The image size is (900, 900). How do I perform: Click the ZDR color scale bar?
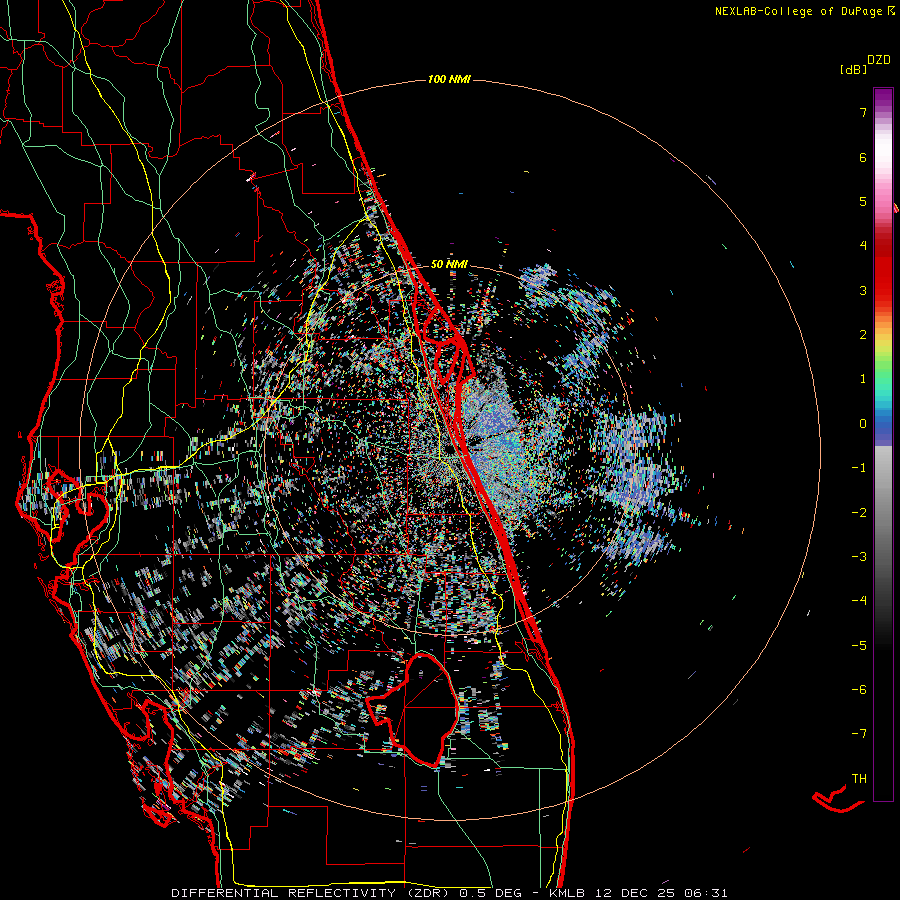click(x=883, y=444)
